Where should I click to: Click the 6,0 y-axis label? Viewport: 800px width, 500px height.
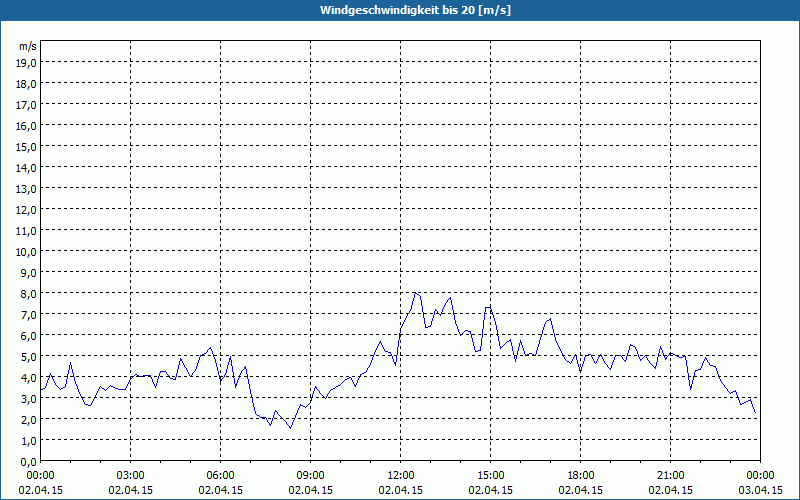tap(28, 336)
